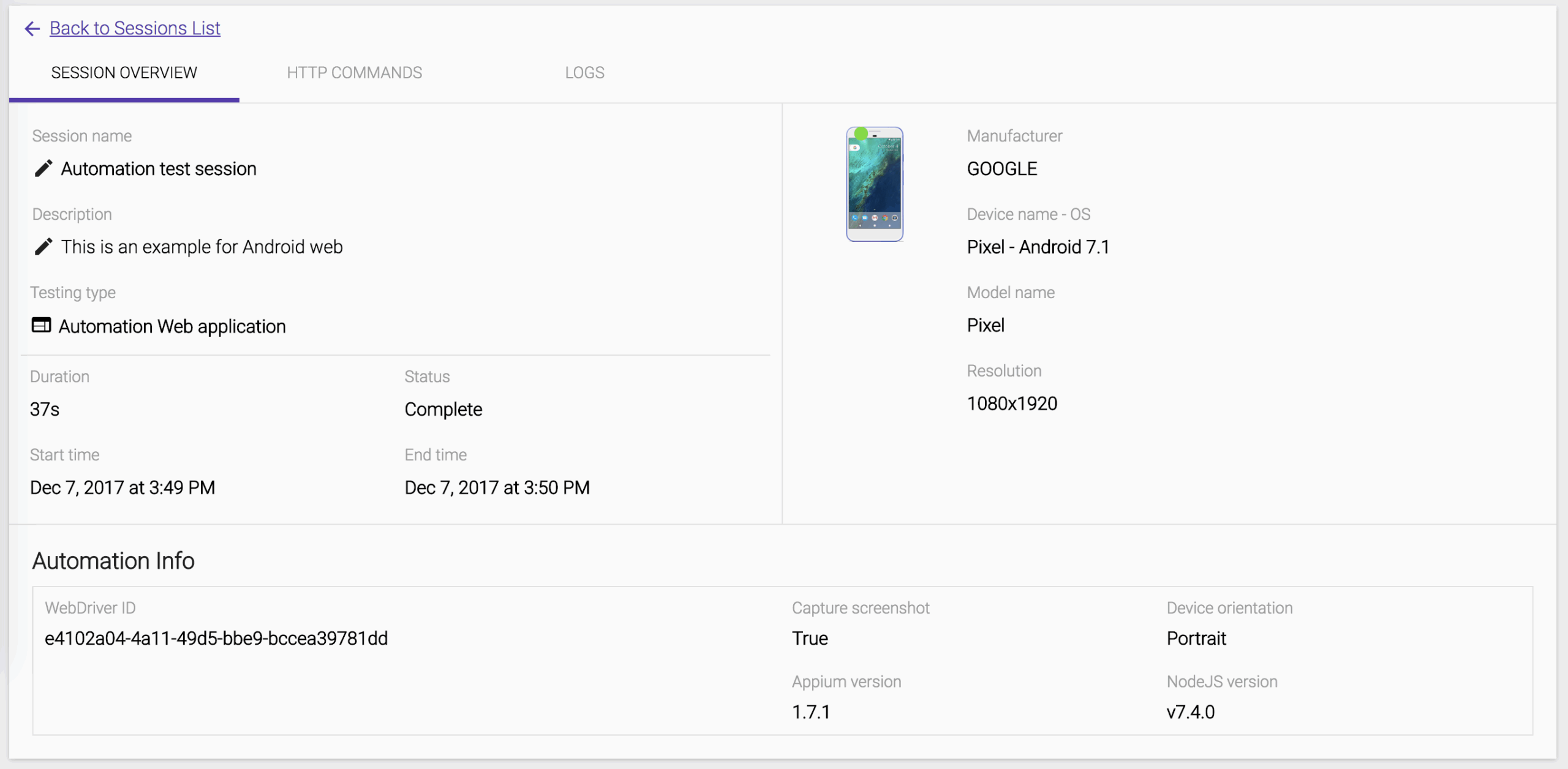
Task: Click the Automation Info heading
Action: point(113,561)
